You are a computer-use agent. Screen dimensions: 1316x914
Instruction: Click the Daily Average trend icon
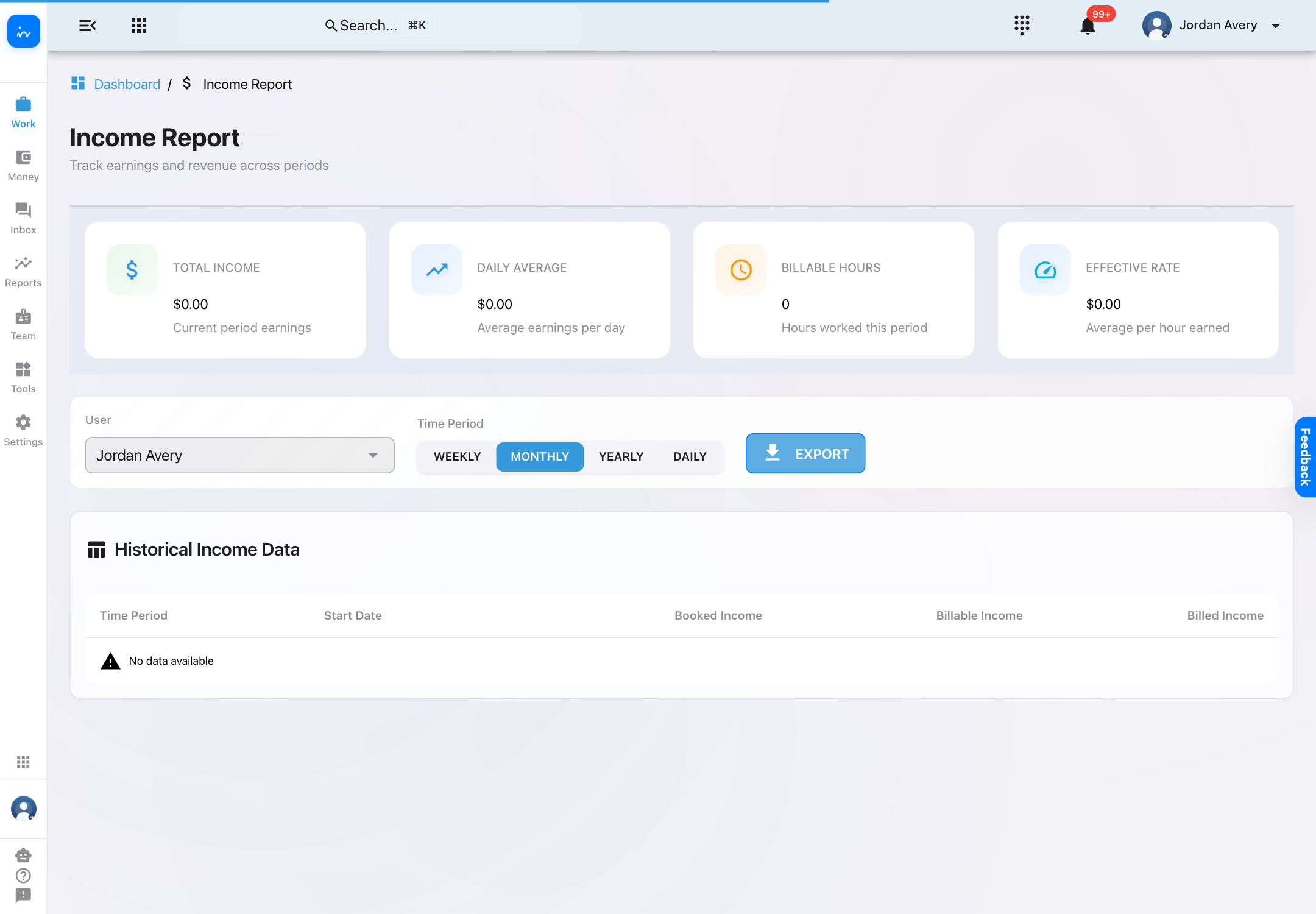437,269
